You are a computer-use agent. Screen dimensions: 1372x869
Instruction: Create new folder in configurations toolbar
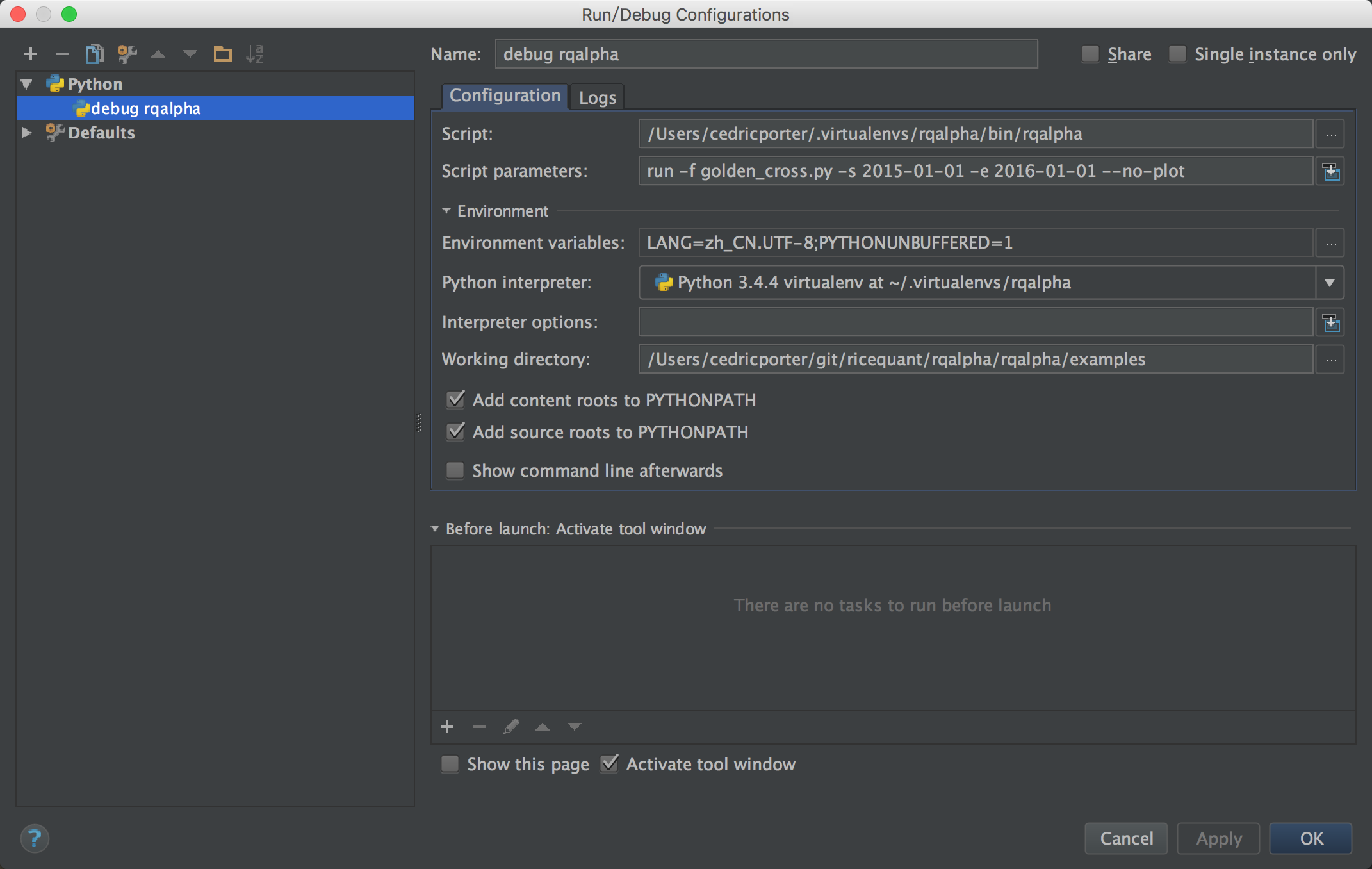(x=222, y=54)
